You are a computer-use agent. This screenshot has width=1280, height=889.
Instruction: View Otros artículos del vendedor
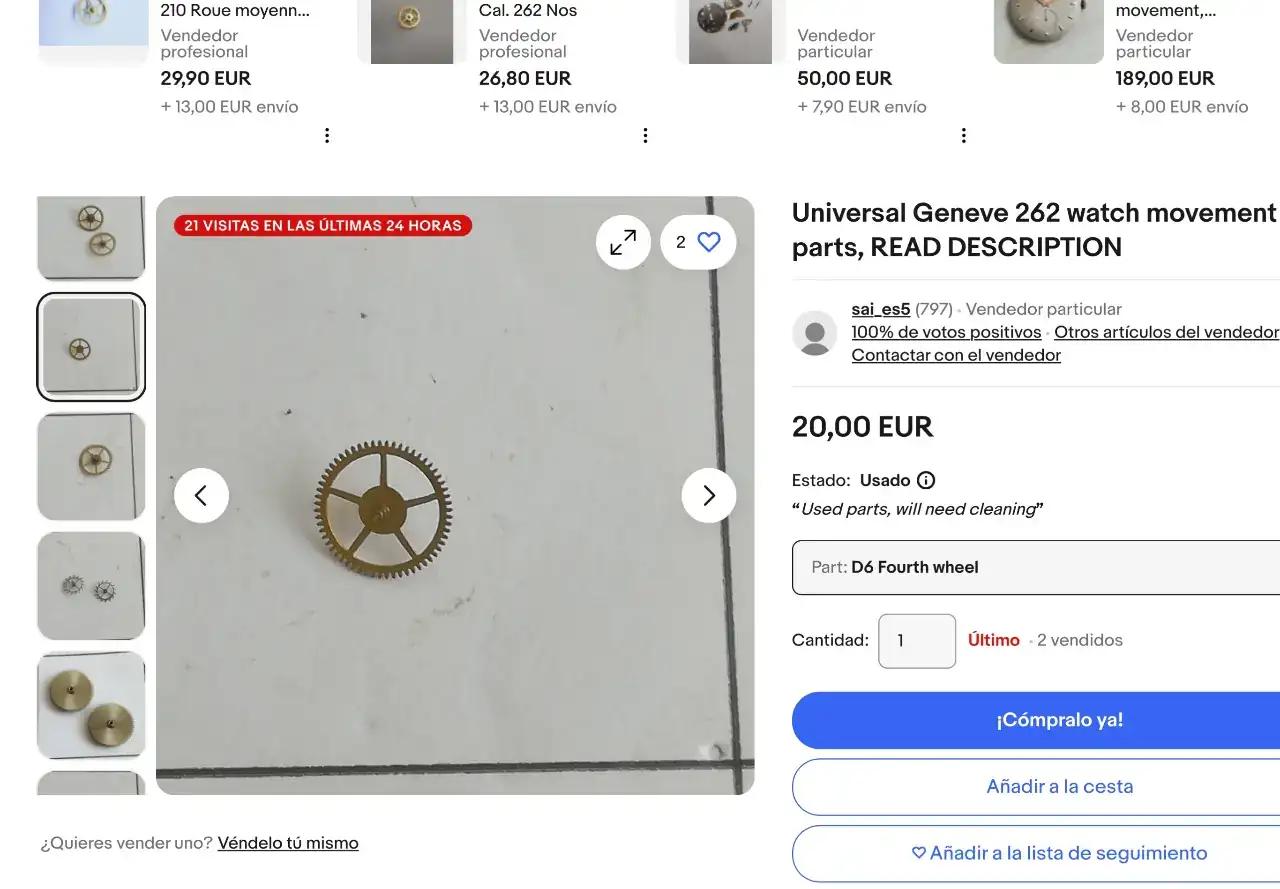point(1166,332)
